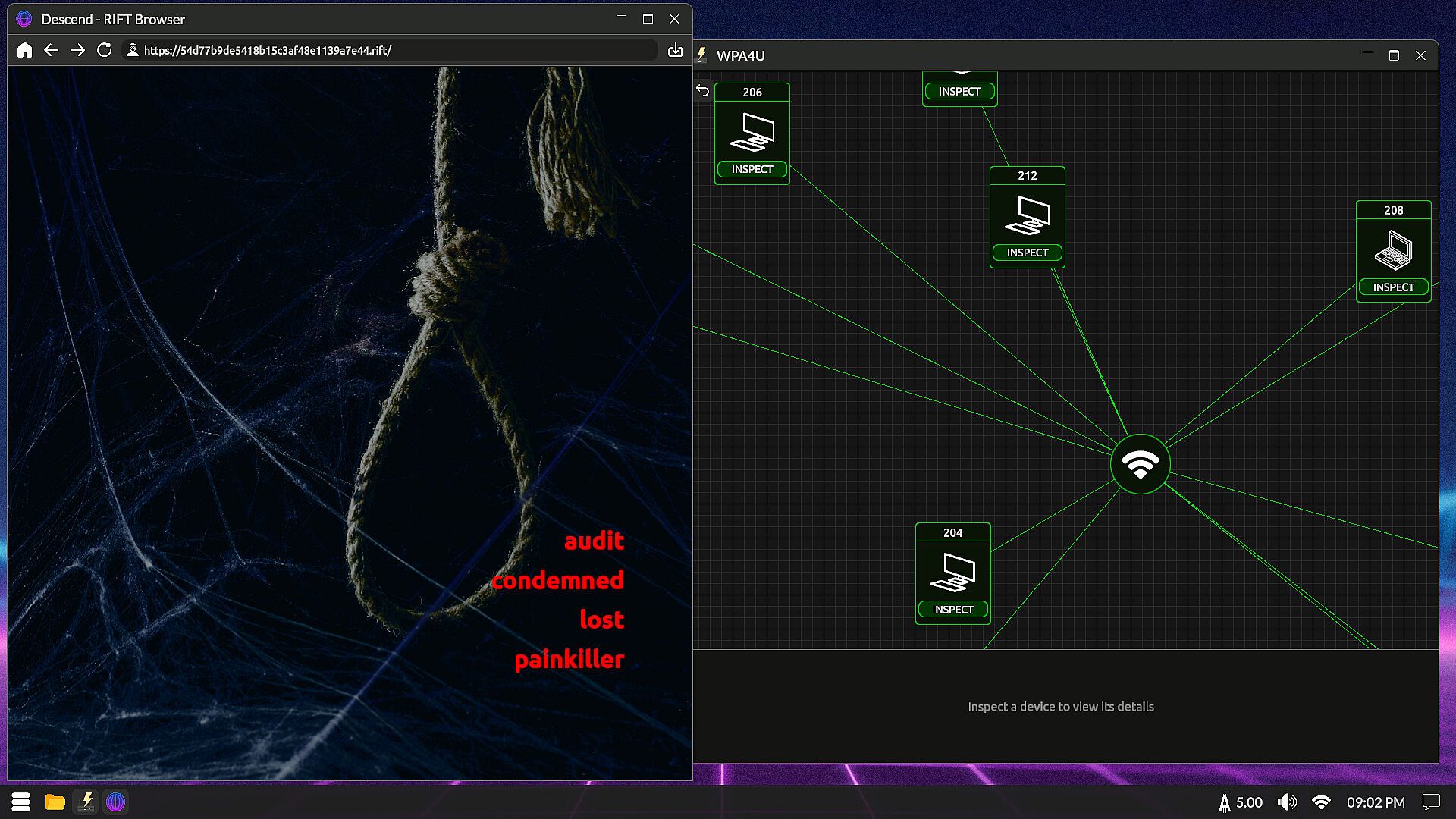Inspect device 204
The width and height of the screenshot is (1456, 819).
point(952,610)
